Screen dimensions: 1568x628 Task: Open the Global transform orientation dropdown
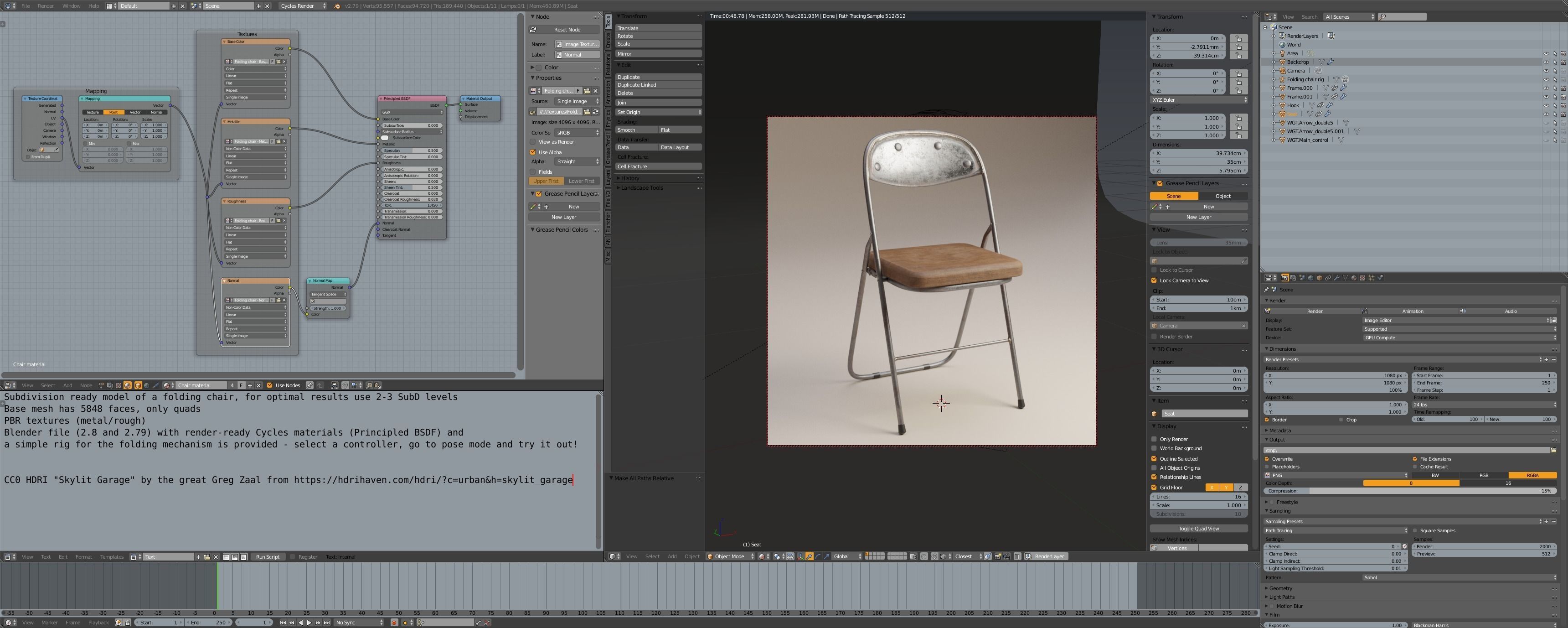848,556
